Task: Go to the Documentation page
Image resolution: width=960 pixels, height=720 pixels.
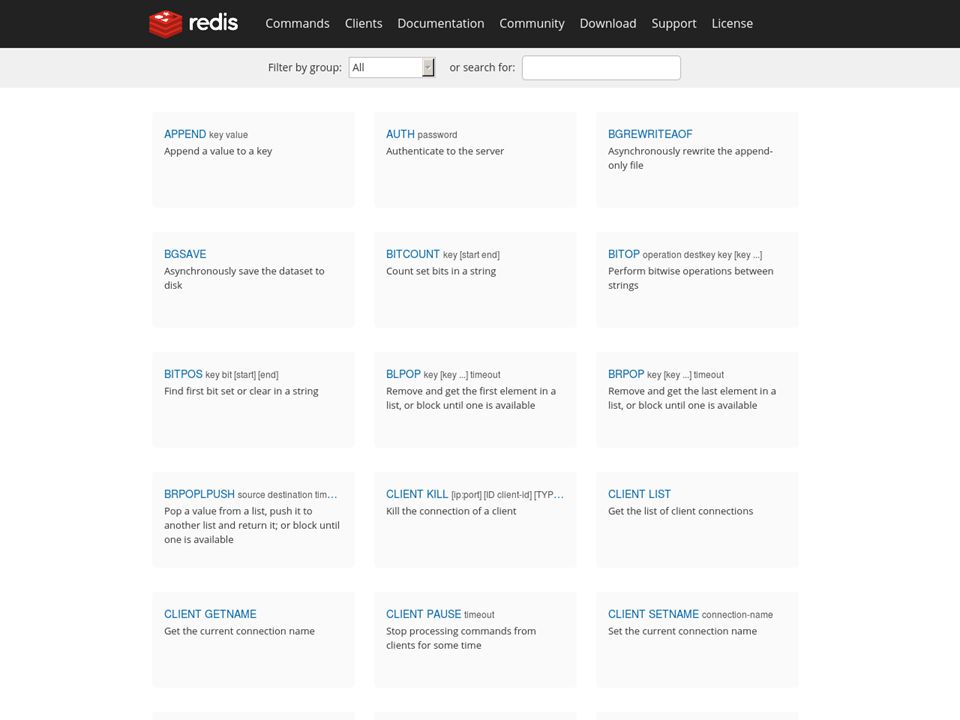Action: 440,23
